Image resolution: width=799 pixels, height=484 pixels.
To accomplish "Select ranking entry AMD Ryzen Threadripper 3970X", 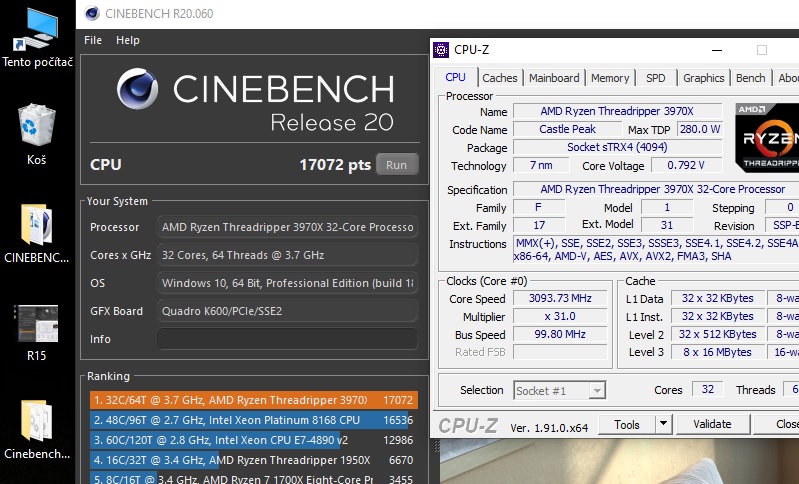I will (x=254, y=400).
